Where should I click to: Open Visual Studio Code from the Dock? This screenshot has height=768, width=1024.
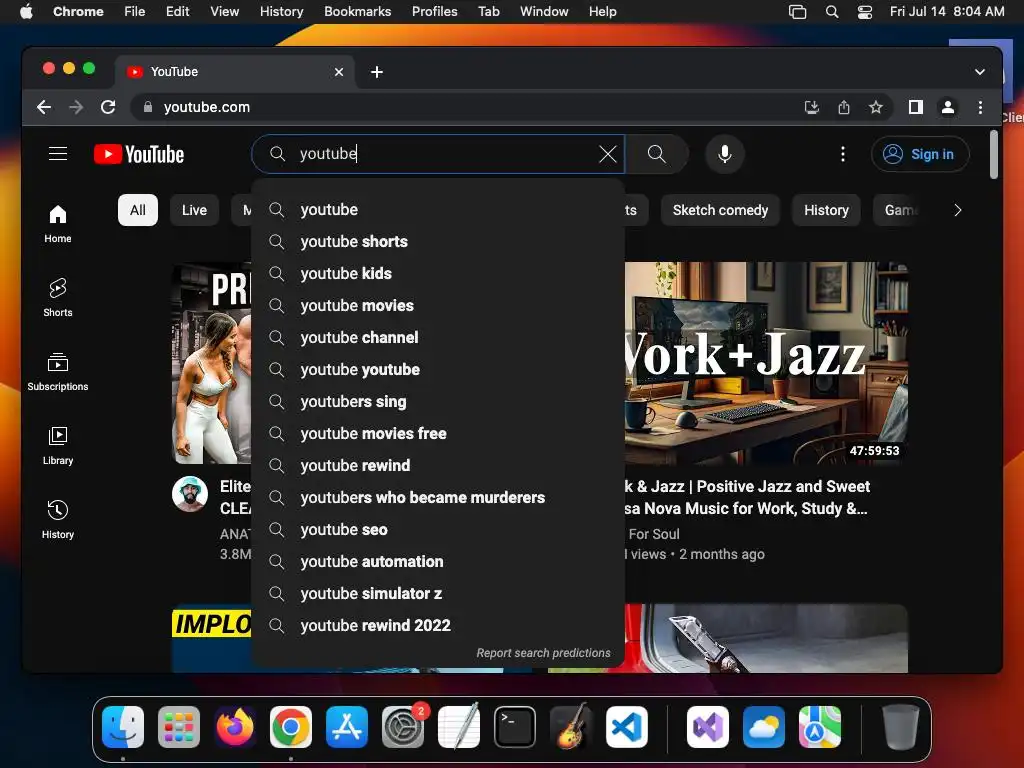tap(627, 727)
